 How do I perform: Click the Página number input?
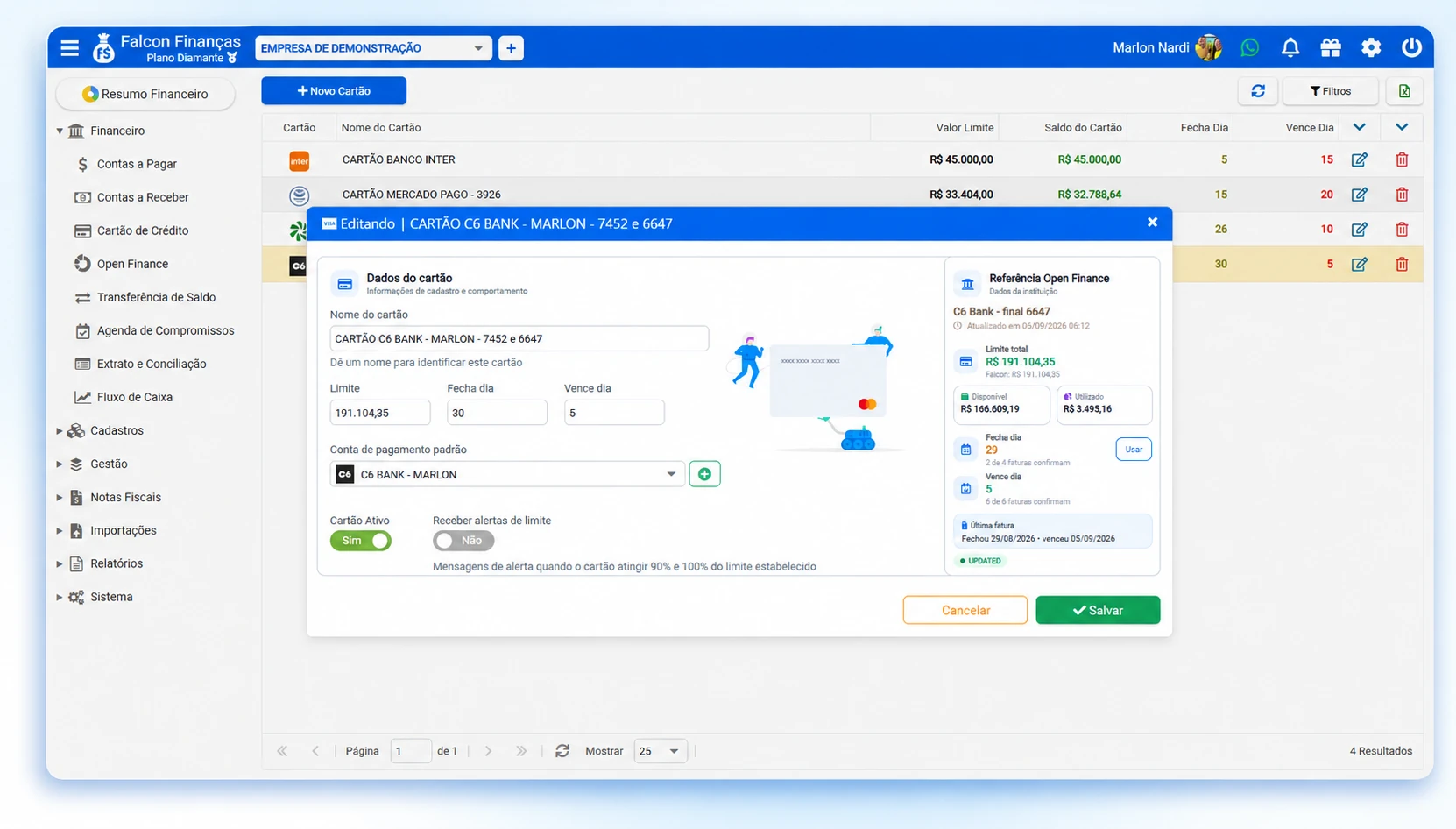point(411,751)
